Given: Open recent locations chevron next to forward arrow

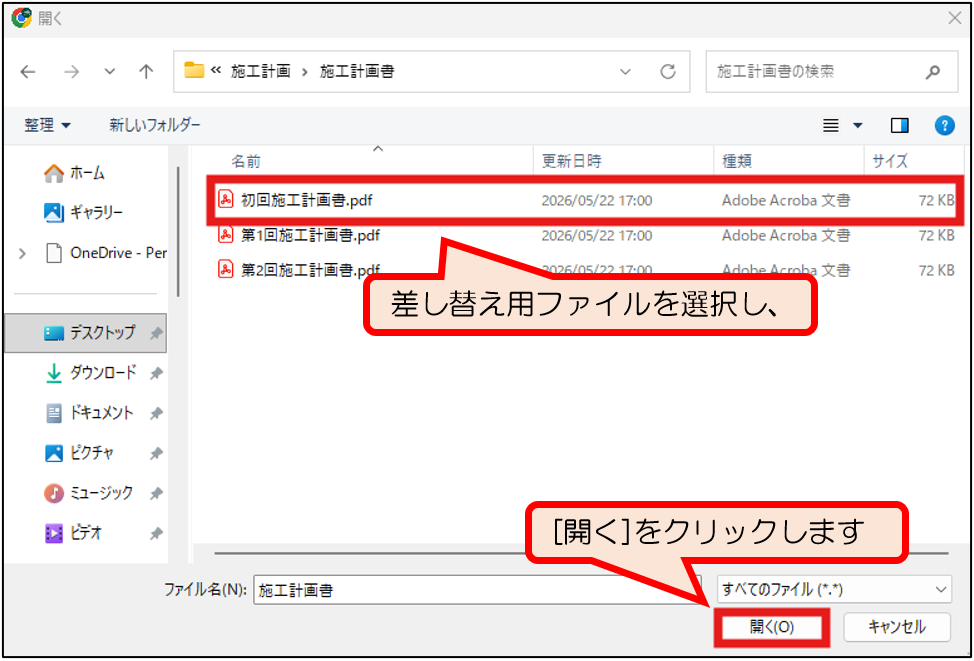Looking at the screenshot, I should click(x=110, y=72).
